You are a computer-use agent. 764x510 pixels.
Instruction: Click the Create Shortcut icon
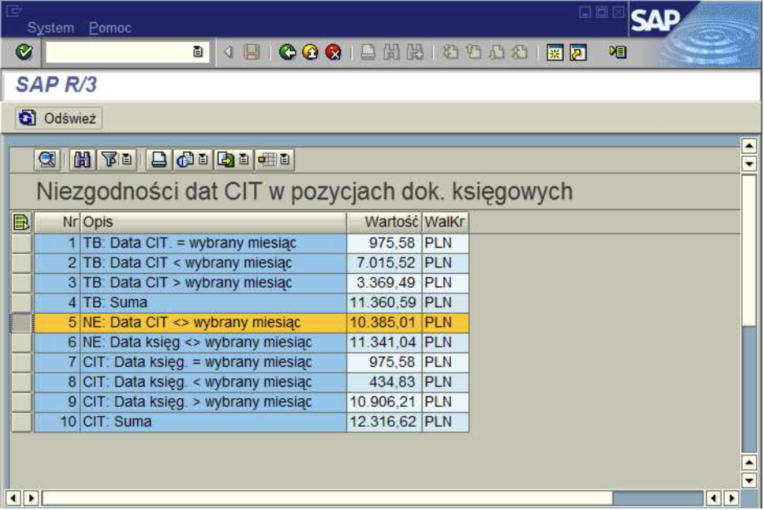coord(578,52)
